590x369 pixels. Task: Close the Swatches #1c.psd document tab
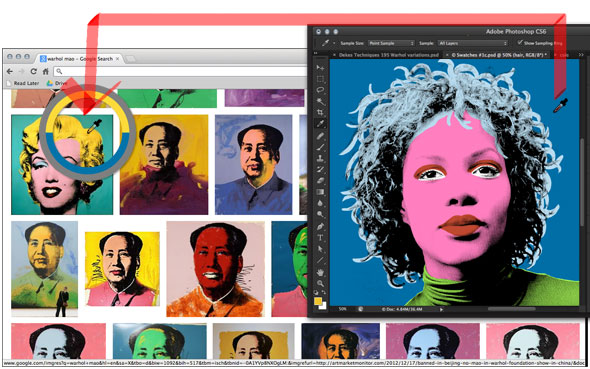coord(447,55)
